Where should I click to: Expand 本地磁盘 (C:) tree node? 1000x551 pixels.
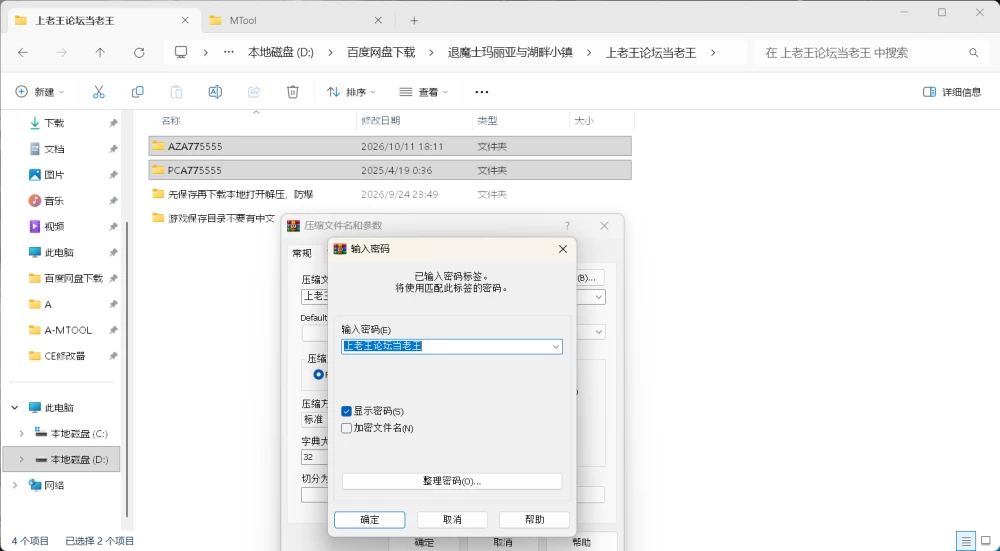pyautogui.click(x=21, y=434)
